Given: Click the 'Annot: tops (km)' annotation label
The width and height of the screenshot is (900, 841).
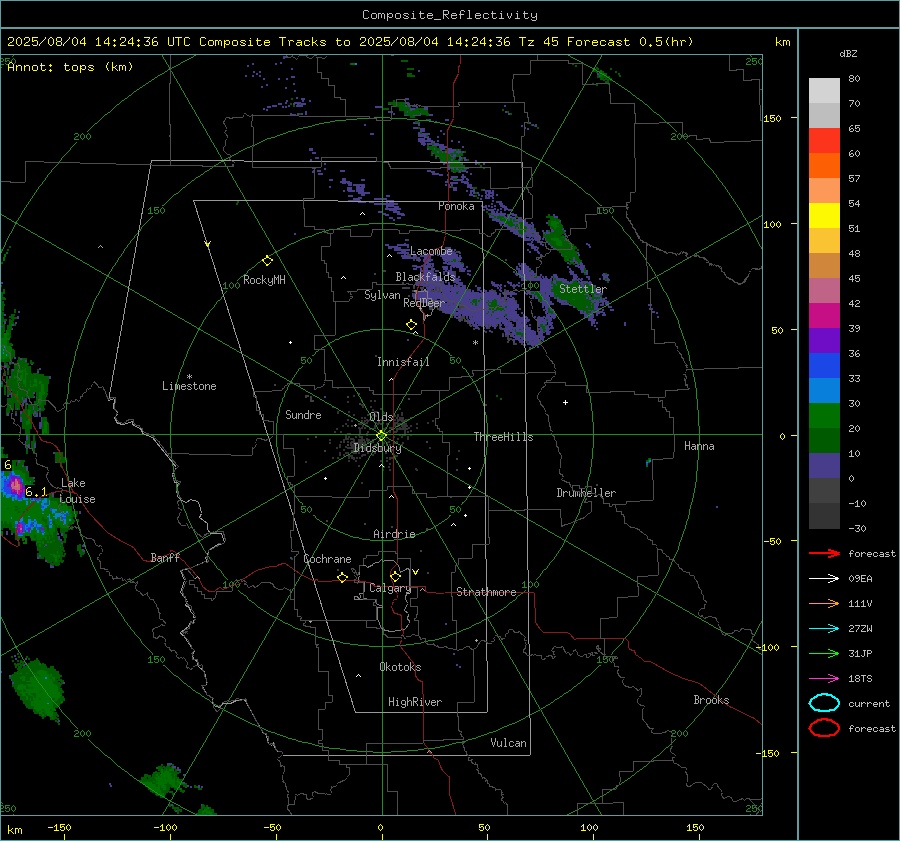Looking at the screenshot, I should coord(70,67).
